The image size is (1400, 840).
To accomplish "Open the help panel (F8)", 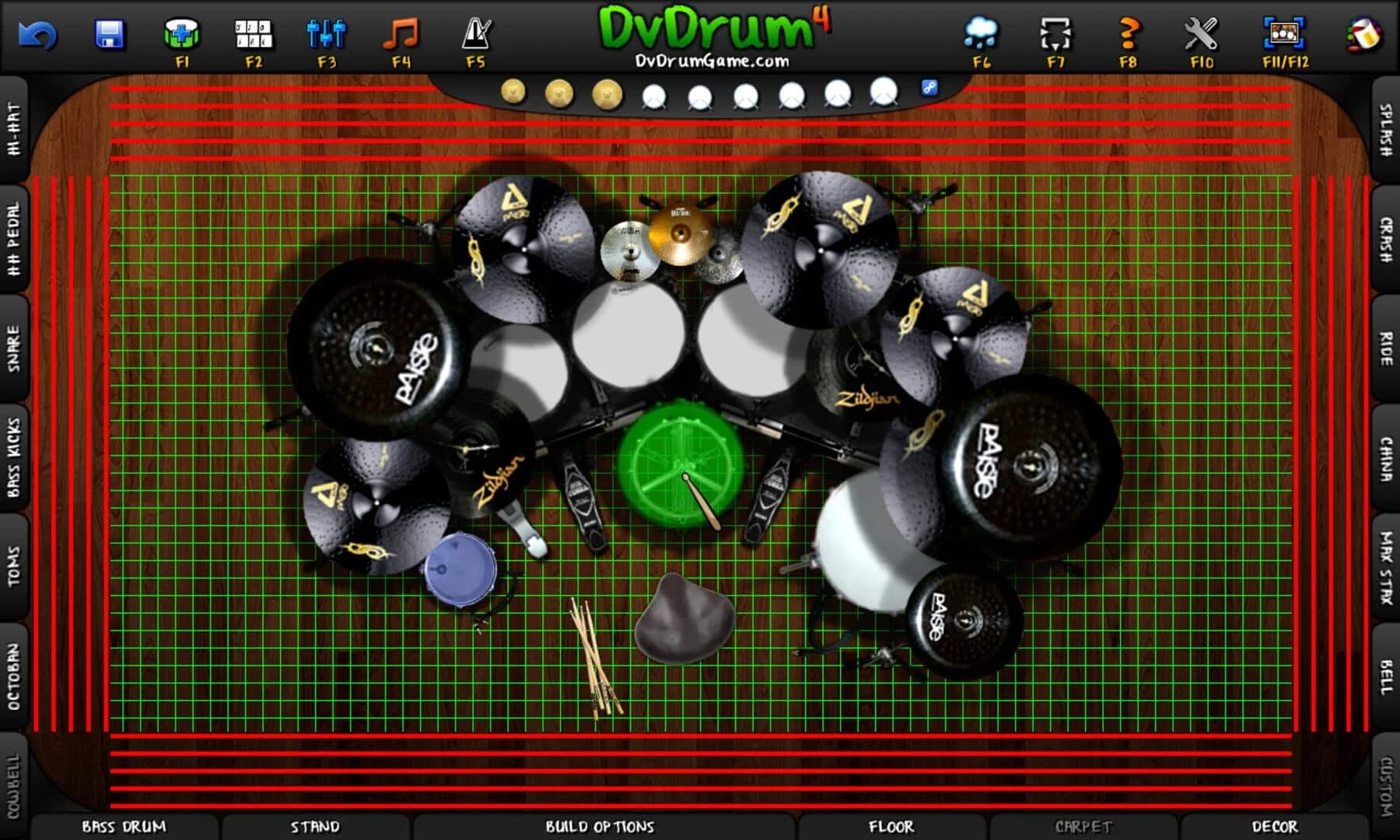I will pyautogui.click(x=1129, y=33).
